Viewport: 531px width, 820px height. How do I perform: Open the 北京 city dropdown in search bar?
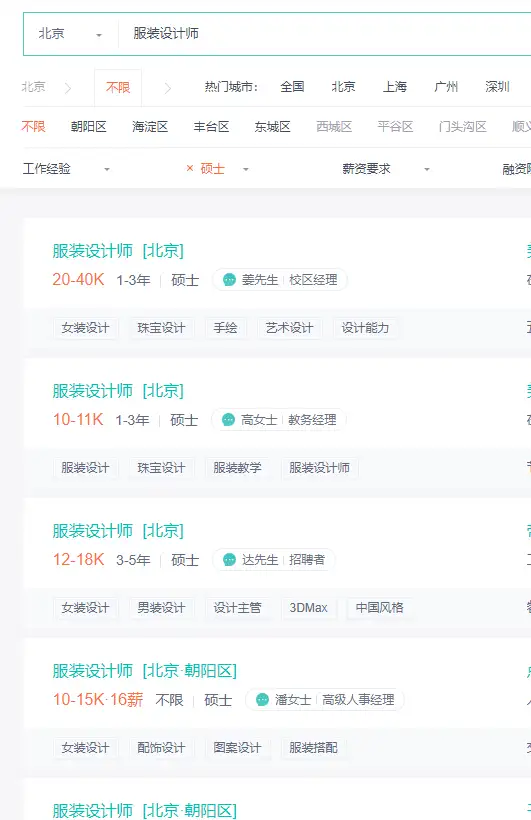click(70, 34)
